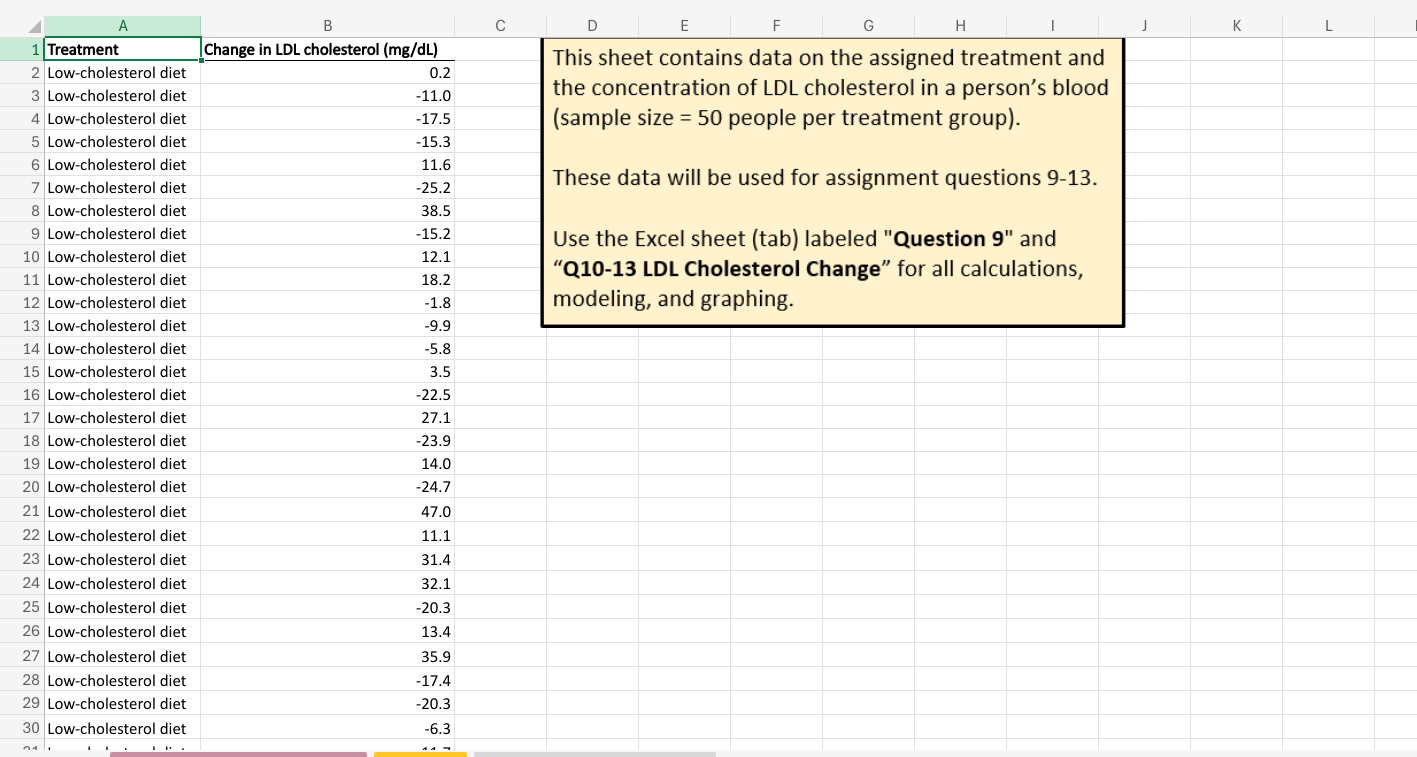Select column D by its header

coord(592,26)
